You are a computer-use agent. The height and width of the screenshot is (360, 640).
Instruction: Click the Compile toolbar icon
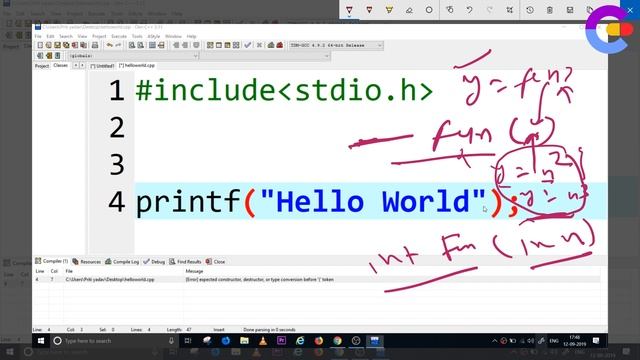[x=210, y=45]
